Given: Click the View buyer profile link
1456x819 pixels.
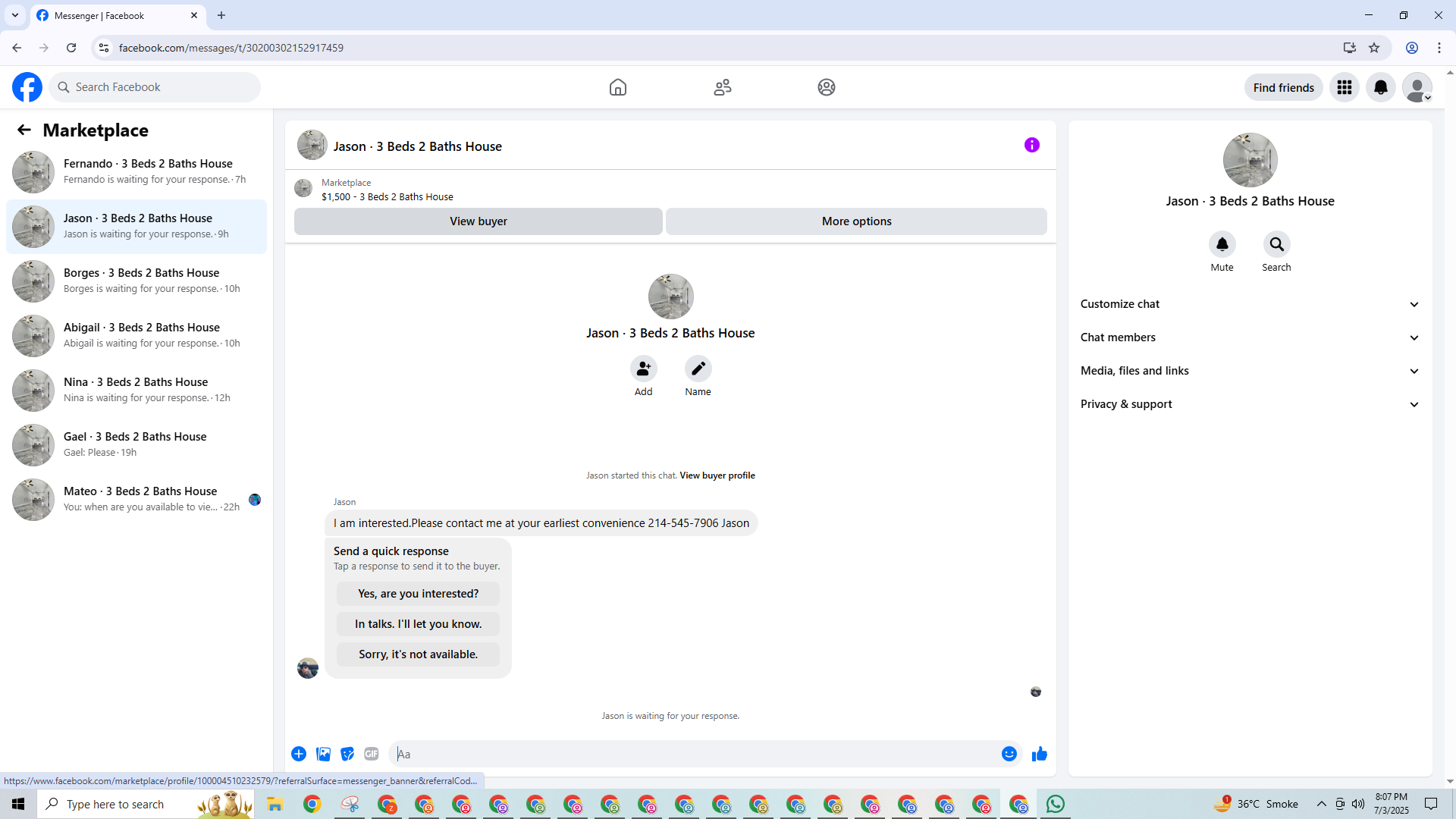Looking at the screenshot, I should [x=717, y=475].
